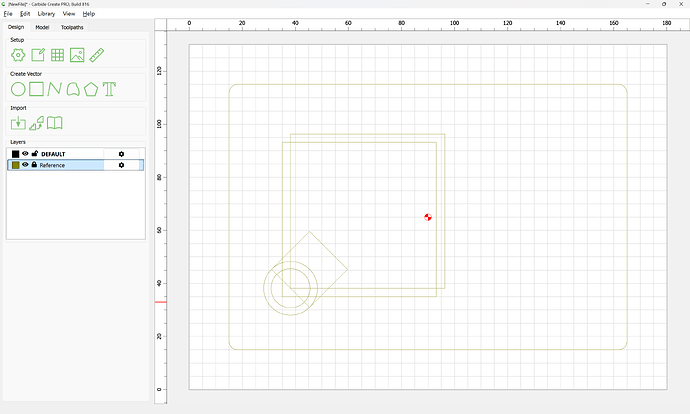Open Reference layer settings gear
The height and width of the screenshot is (414, 690).
tap(121, 165)
